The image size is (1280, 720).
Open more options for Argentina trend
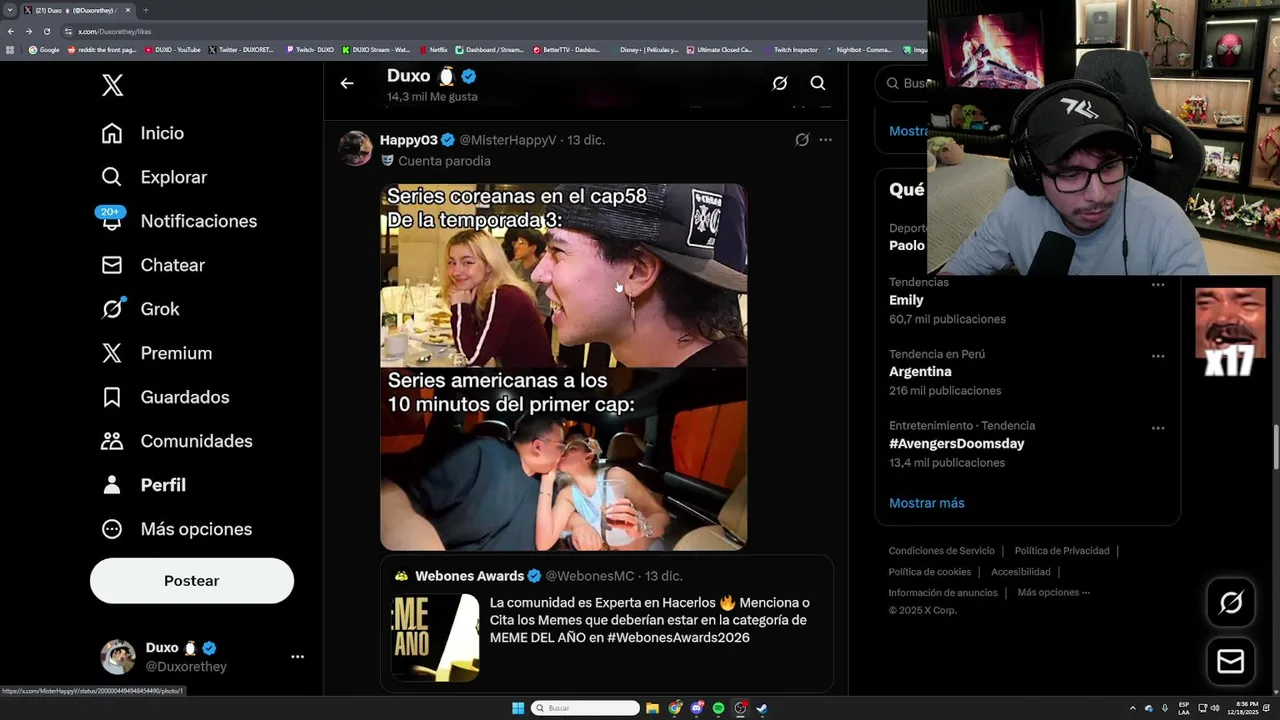[1158, 357]
